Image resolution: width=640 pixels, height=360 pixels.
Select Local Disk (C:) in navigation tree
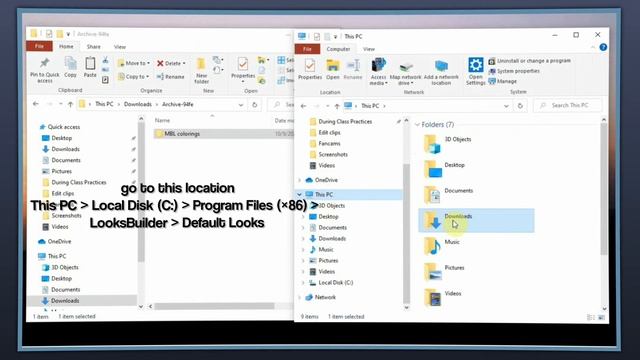click(x=331, y=282)
